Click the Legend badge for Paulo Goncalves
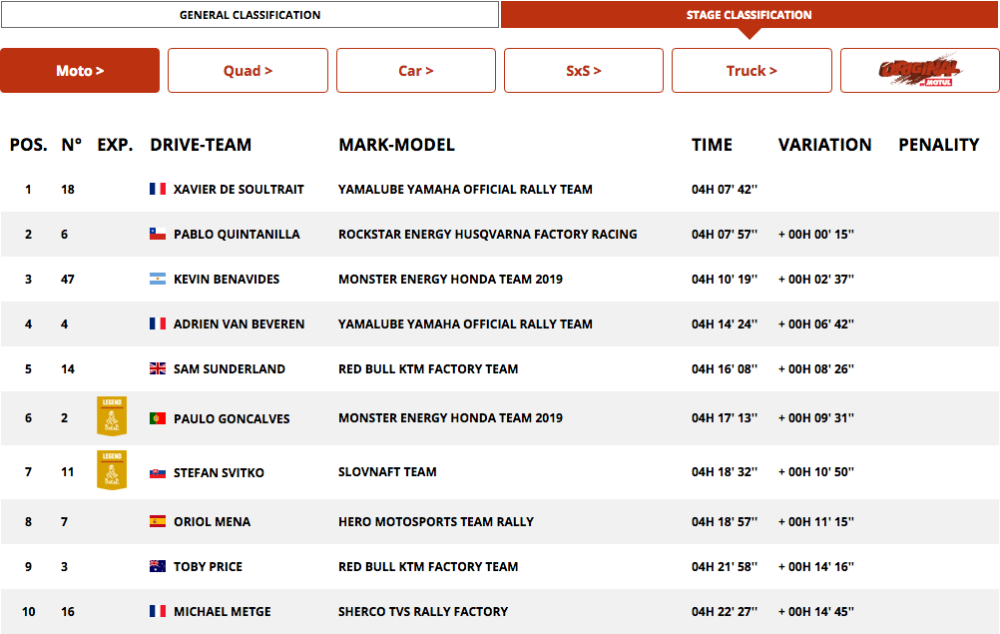Image resolution: width=1000 pixels, height=634 pixels. point(111,416)
